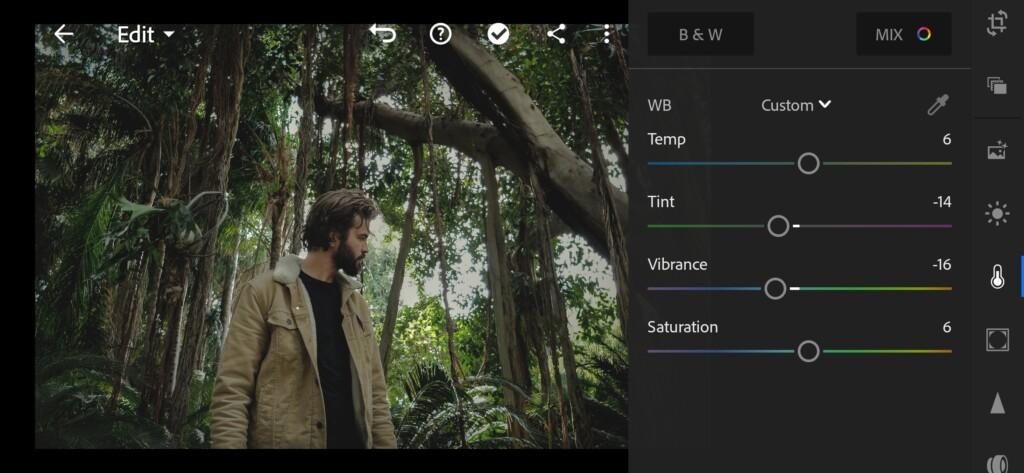Open the three-dot overflow menu
Viewport: 1024px width, 473px height.
pos(607,34)
